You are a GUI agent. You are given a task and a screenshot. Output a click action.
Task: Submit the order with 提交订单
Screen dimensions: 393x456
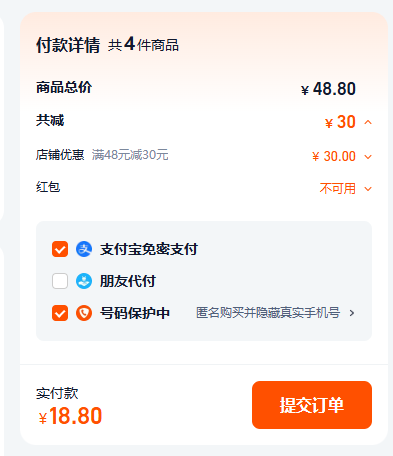[x=312, y=405]
